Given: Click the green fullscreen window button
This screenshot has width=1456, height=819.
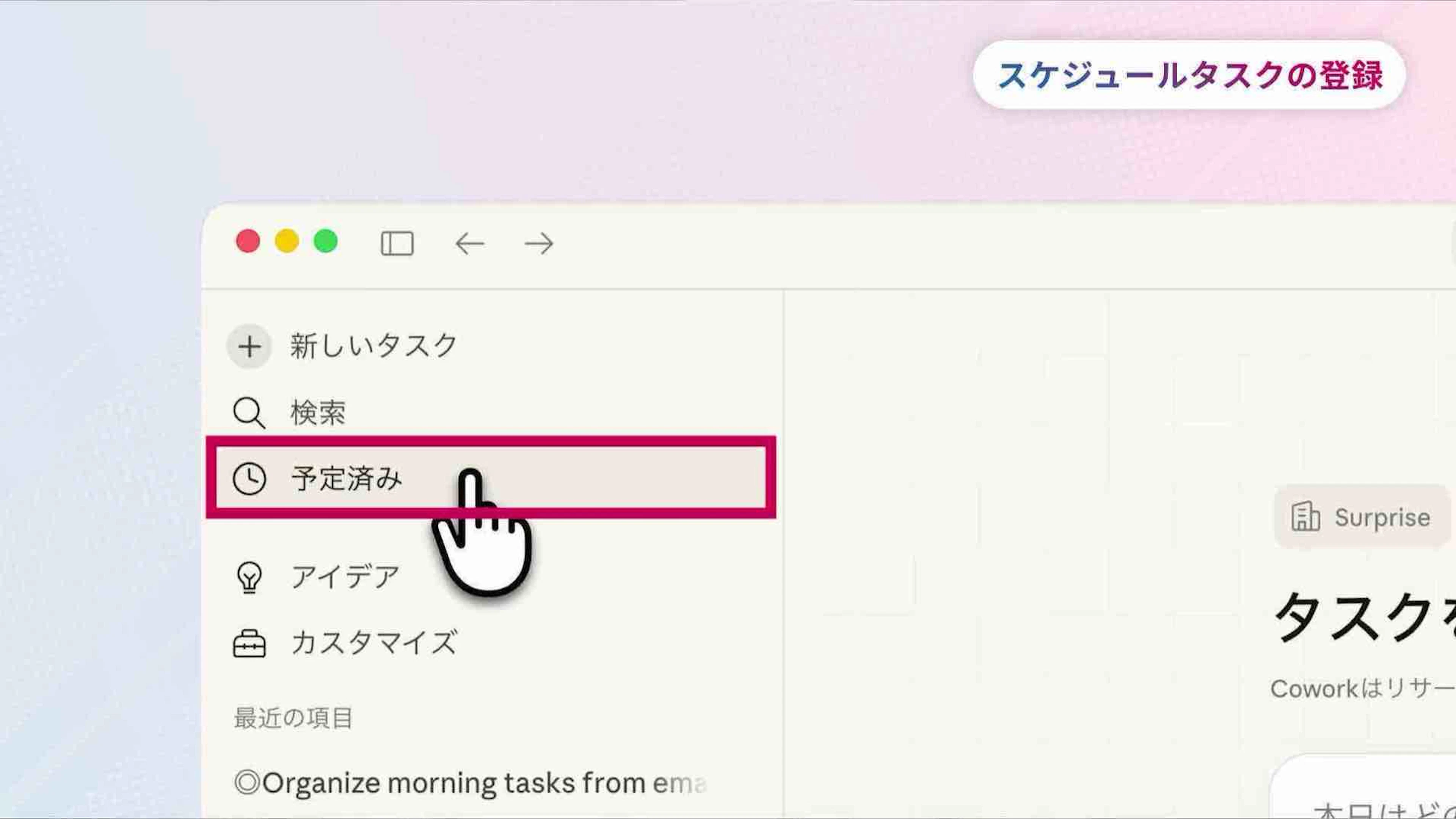Looking at the screenshot, I should pyautogui.click(x=326, y=242).
